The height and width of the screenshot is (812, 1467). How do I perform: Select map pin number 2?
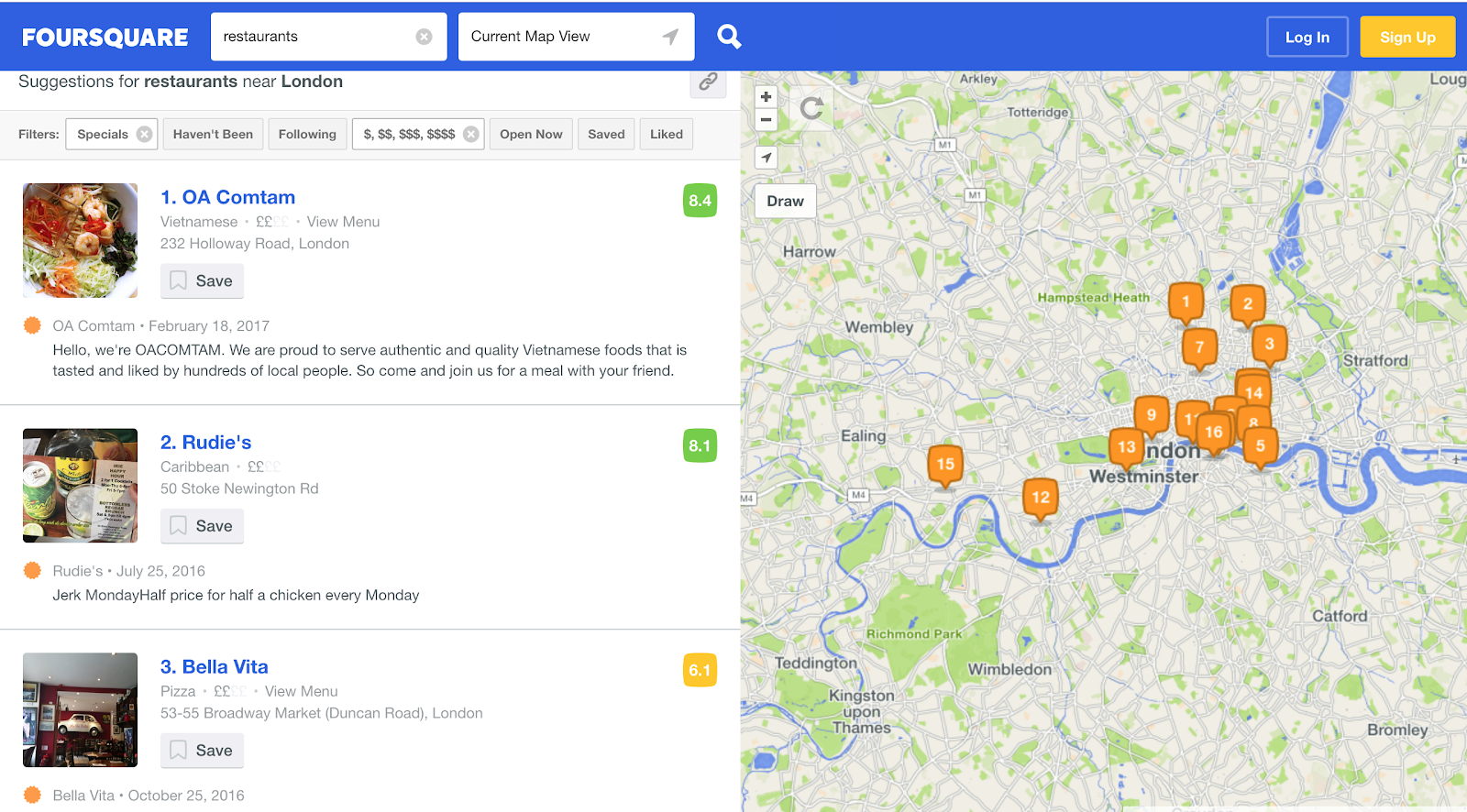pyautogui.click(x=1248, y=306)
